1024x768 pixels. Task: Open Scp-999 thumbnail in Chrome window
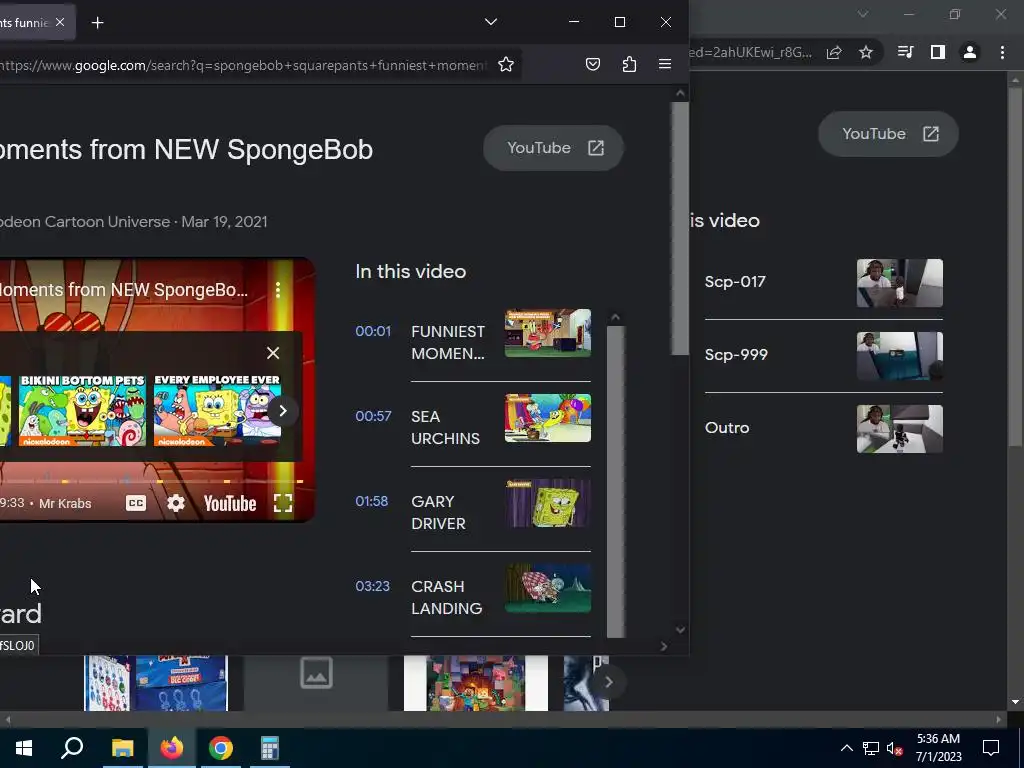900,356
